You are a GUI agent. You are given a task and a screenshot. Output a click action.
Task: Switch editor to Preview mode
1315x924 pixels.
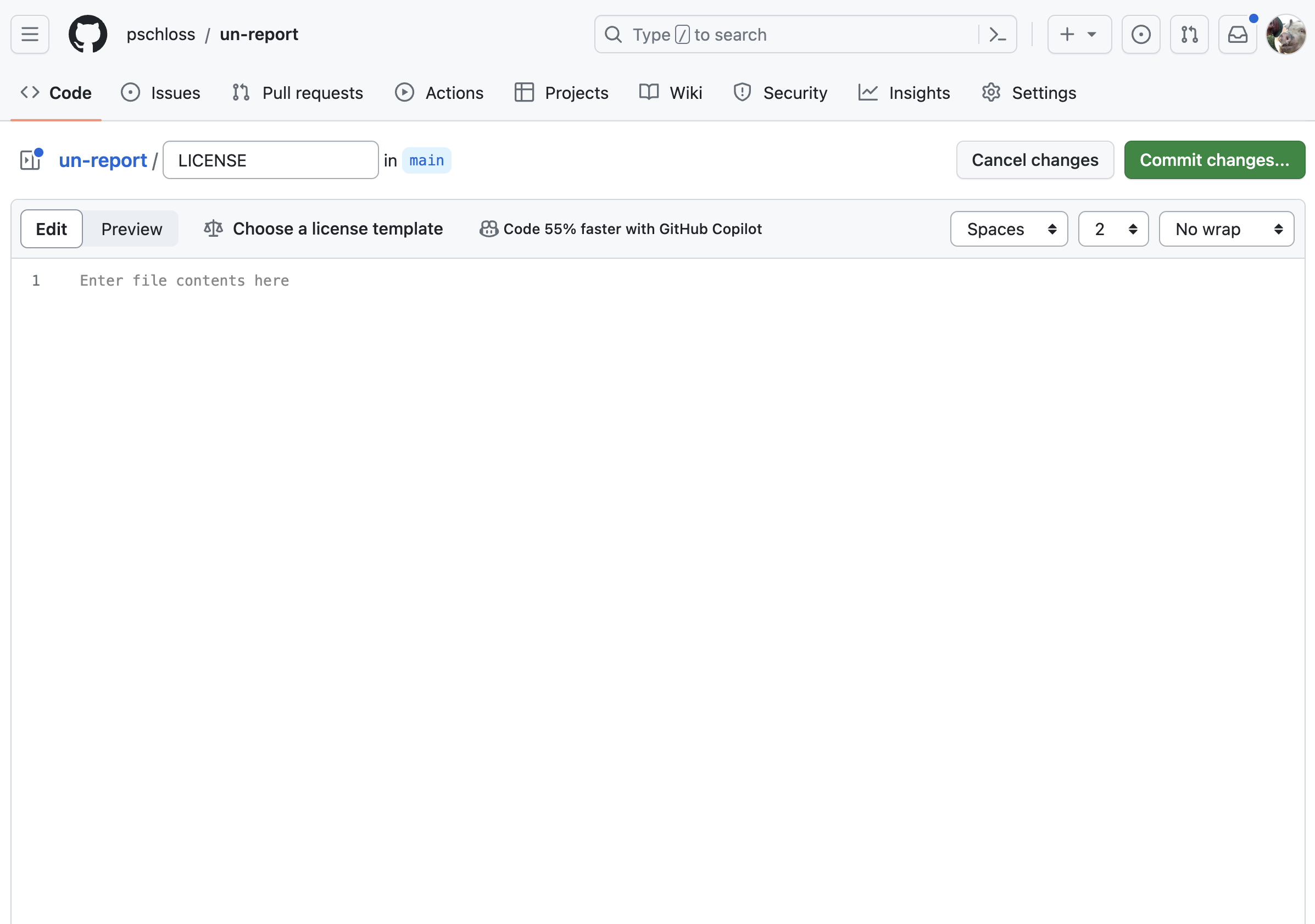click(x=132, y=229)
